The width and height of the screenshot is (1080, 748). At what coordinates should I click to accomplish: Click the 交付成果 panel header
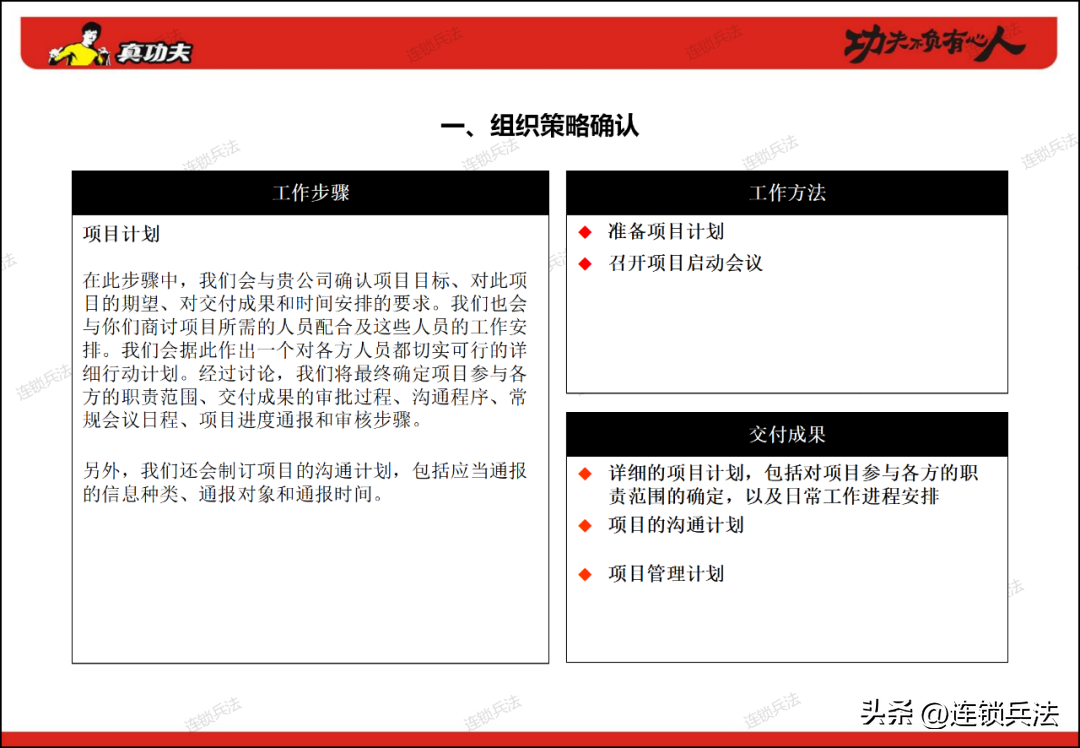(x=787, y=435)
